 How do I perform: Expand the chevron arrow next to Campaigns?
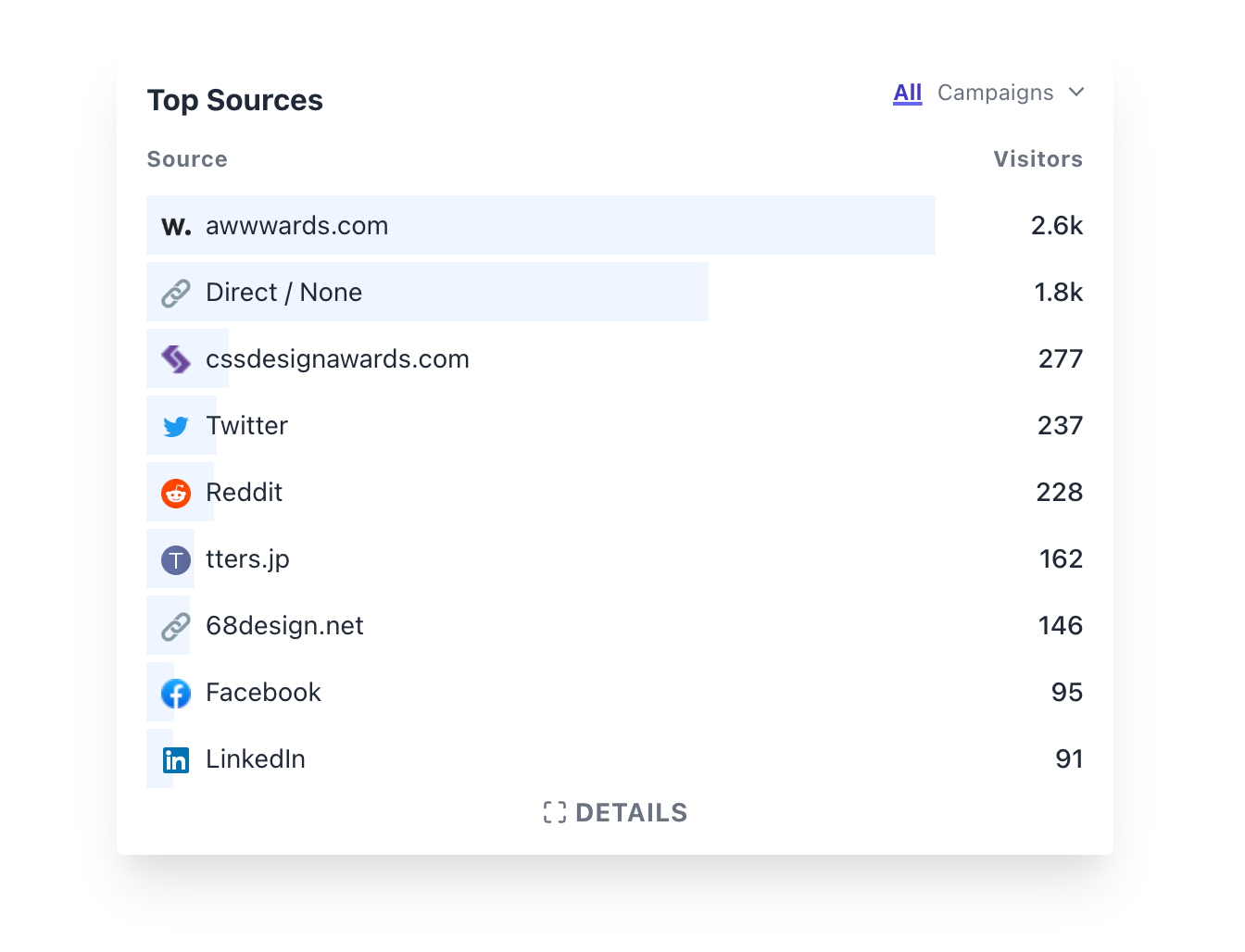coord(1076,92)
